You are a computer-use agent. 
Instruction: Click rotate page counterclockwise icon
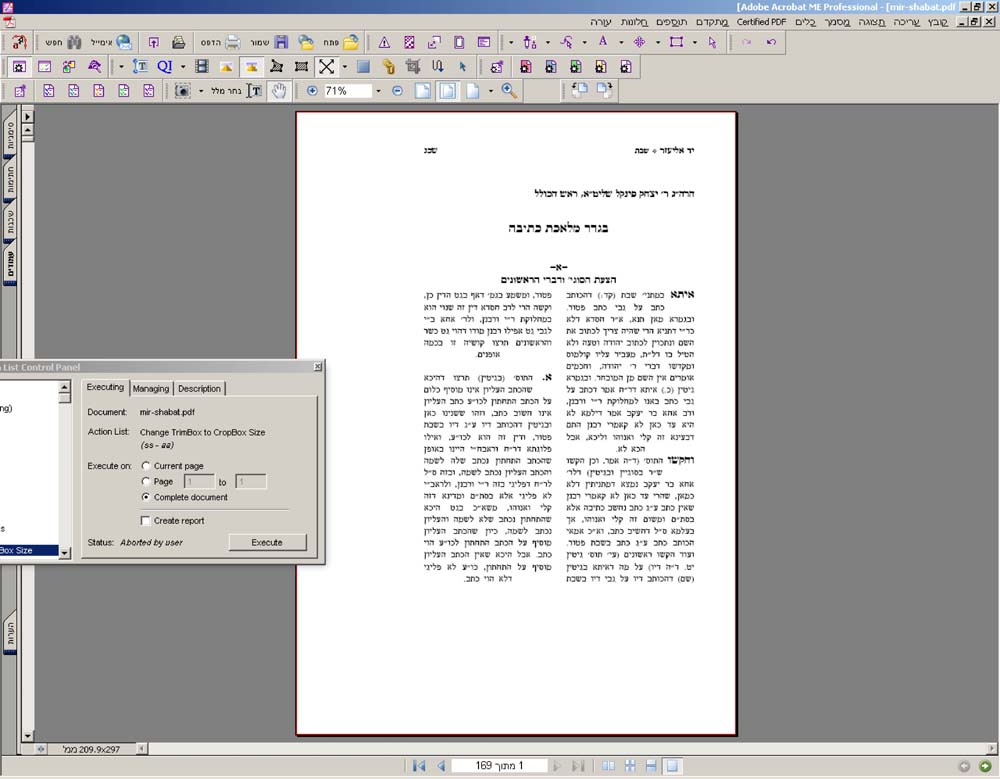[x=579, y=91]
